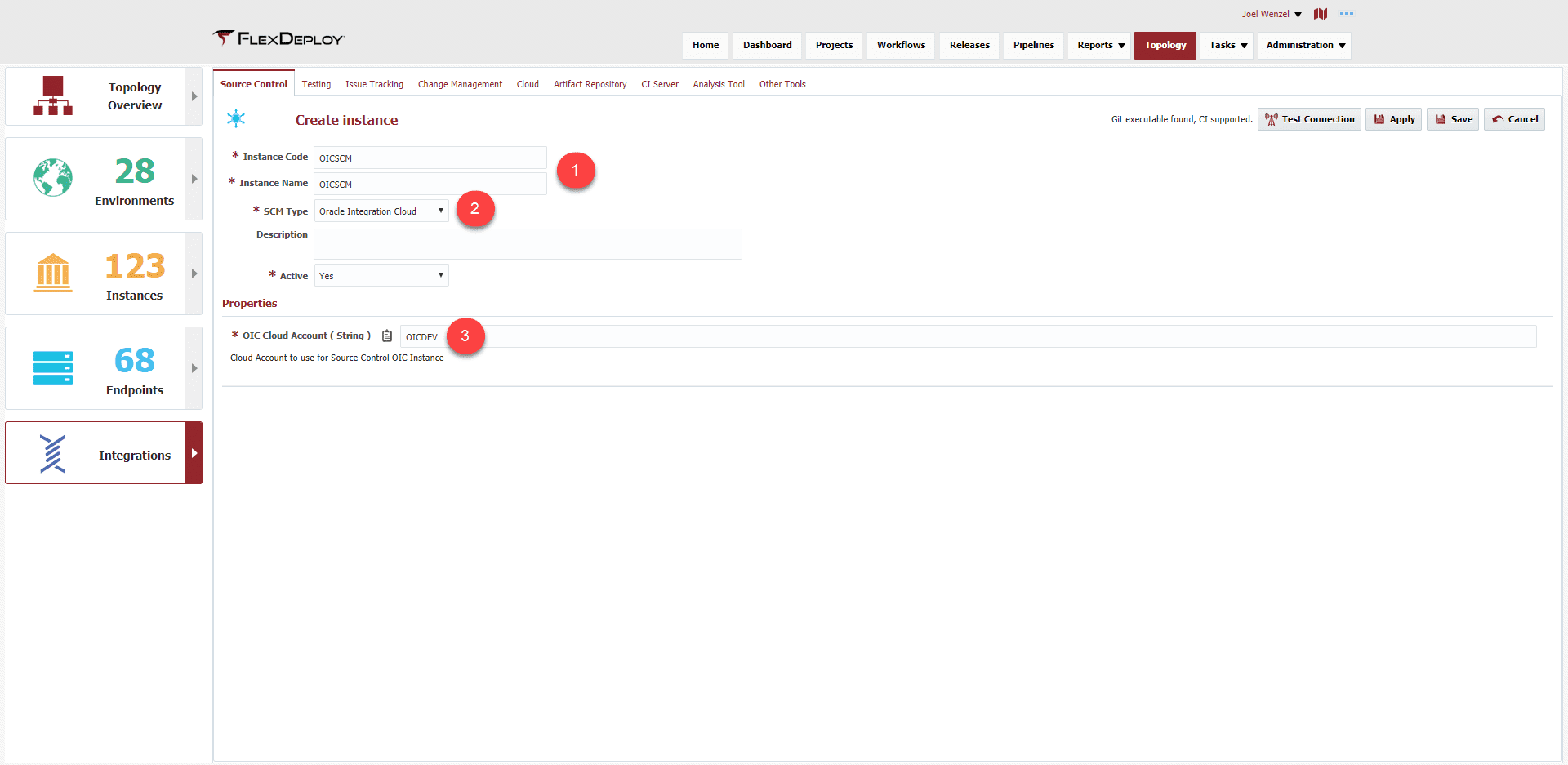Switch to the Testing tab

[316, 84]
